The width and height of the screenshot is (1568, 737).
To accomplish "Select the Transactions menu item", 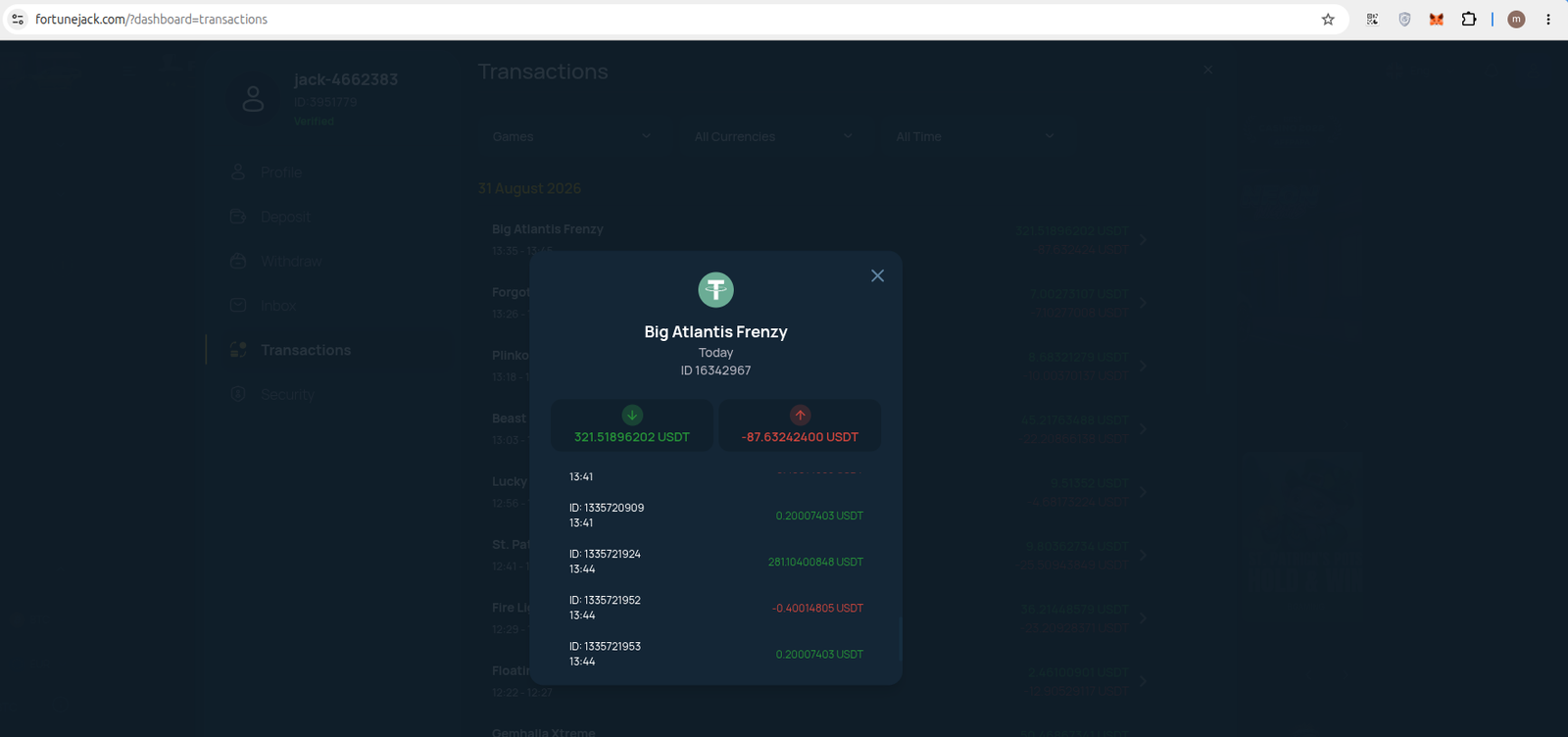I will (x=306, y=350).
